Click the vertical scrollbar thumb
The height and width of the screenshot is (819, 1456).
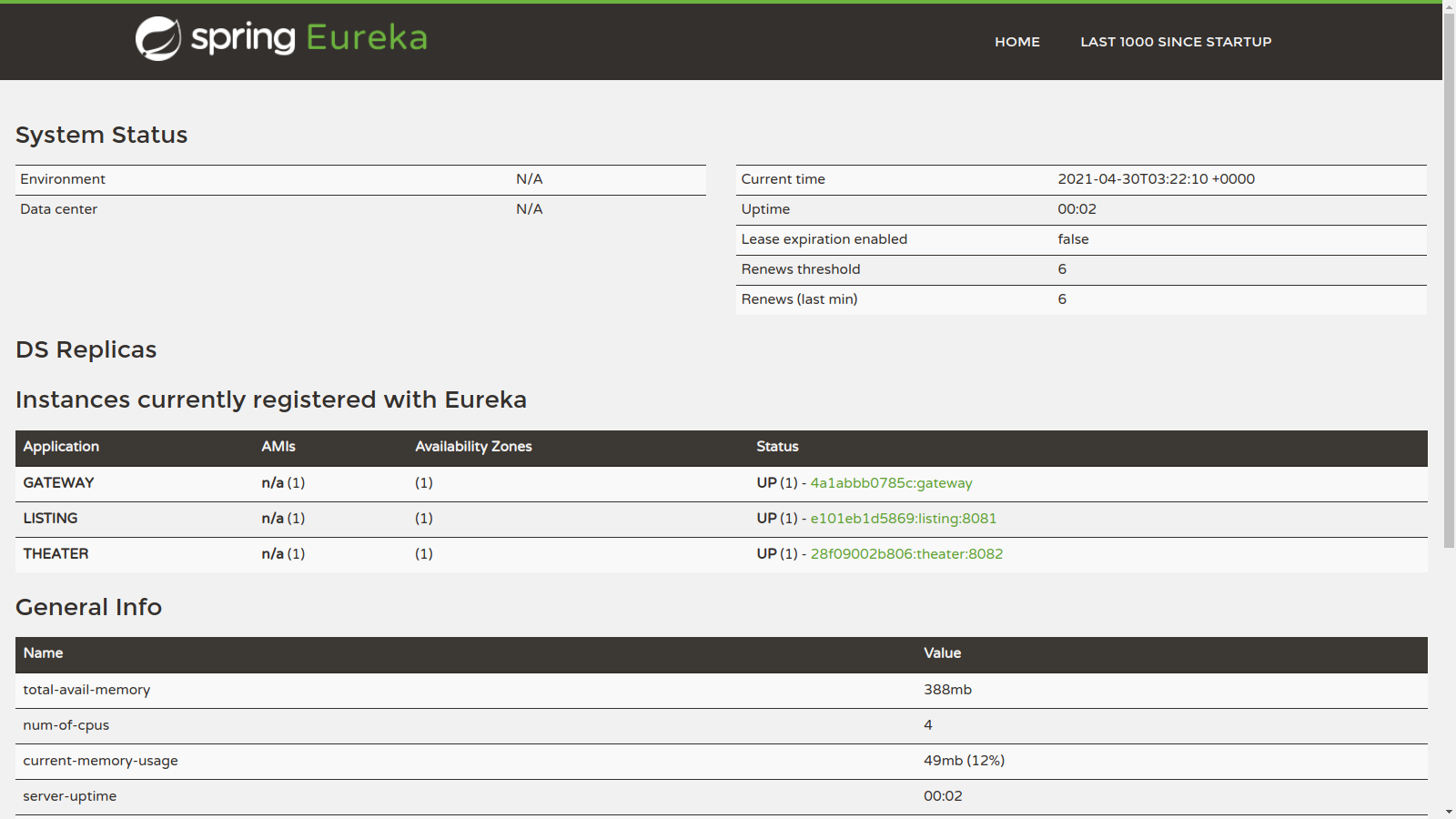(1449, 273)
